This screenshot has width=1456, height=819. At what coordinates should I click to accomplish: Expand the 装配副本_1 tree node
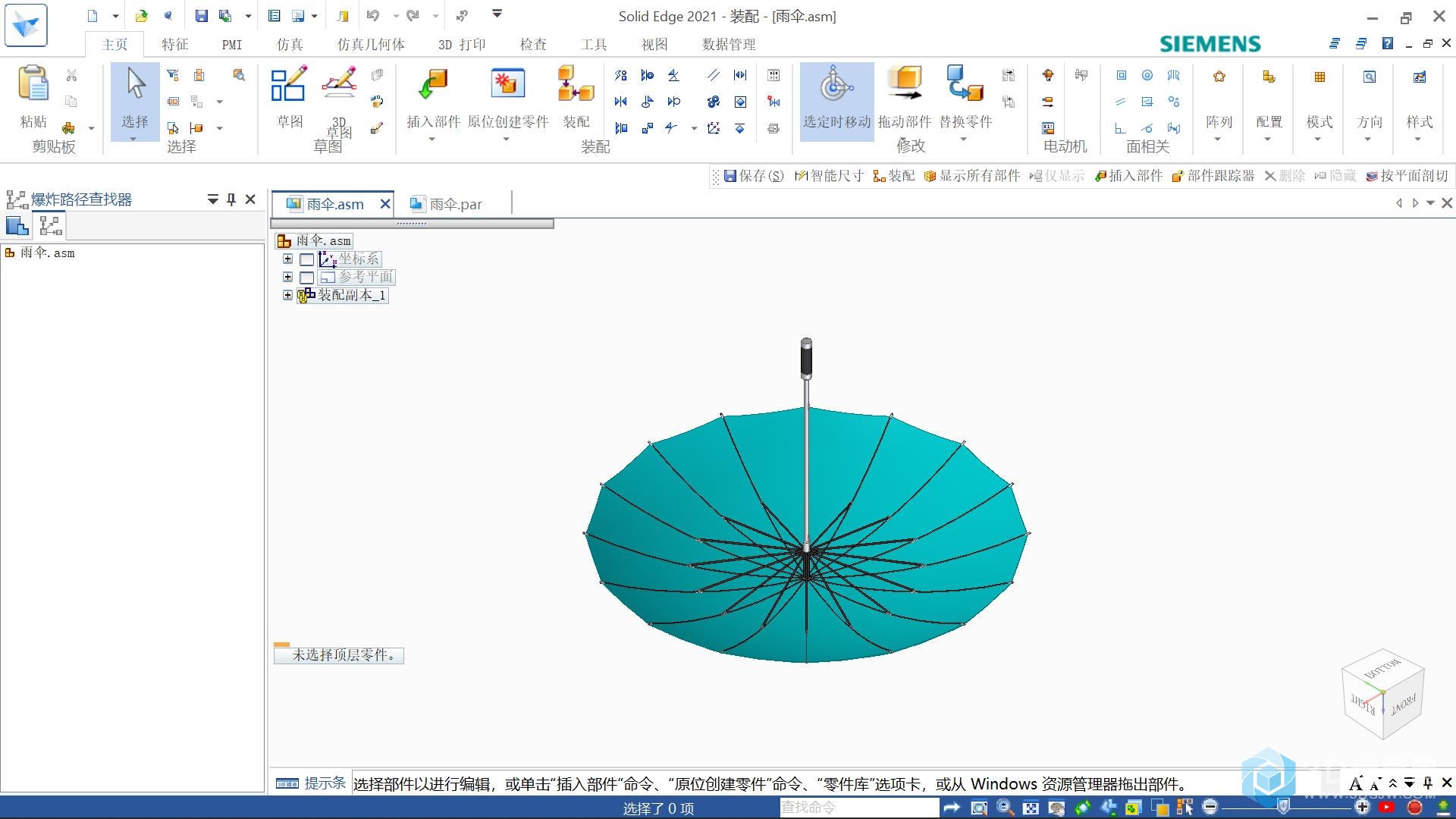coord(287,296)
